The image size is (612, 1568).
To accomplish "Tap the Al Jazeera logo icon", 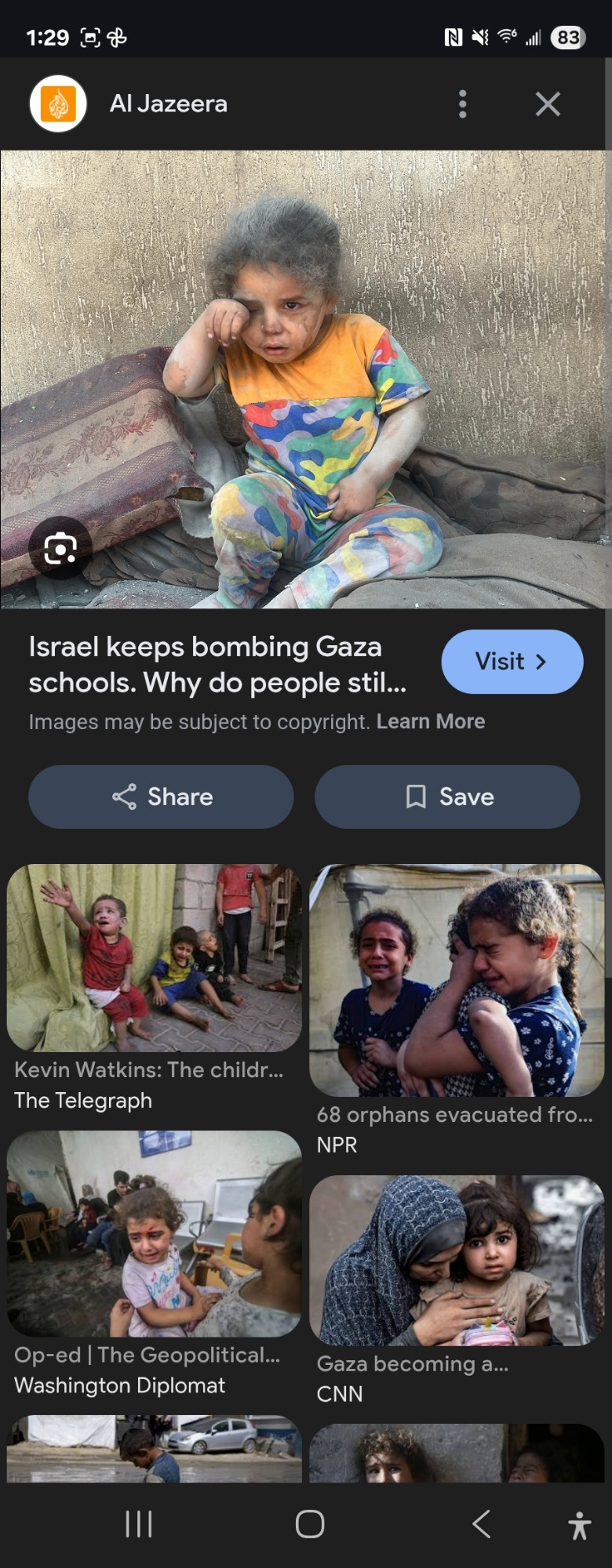I will (x=58, y=103).
